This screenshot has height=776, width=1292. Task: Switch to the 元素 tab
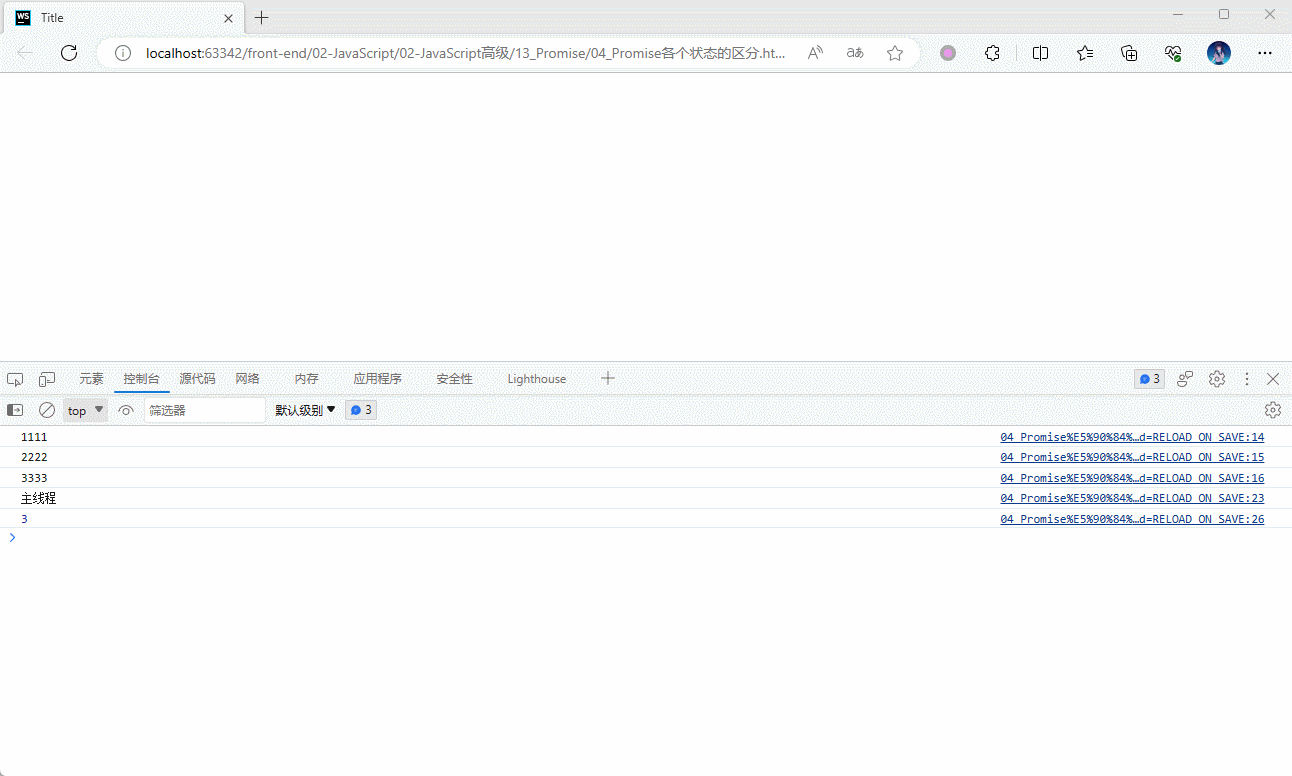[91, 379]
